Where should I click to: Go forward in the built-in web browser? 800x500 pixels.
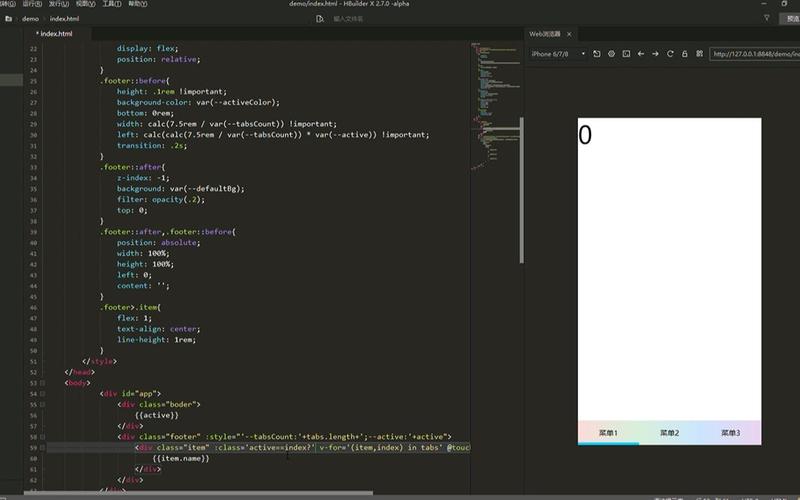click(655, 54)
